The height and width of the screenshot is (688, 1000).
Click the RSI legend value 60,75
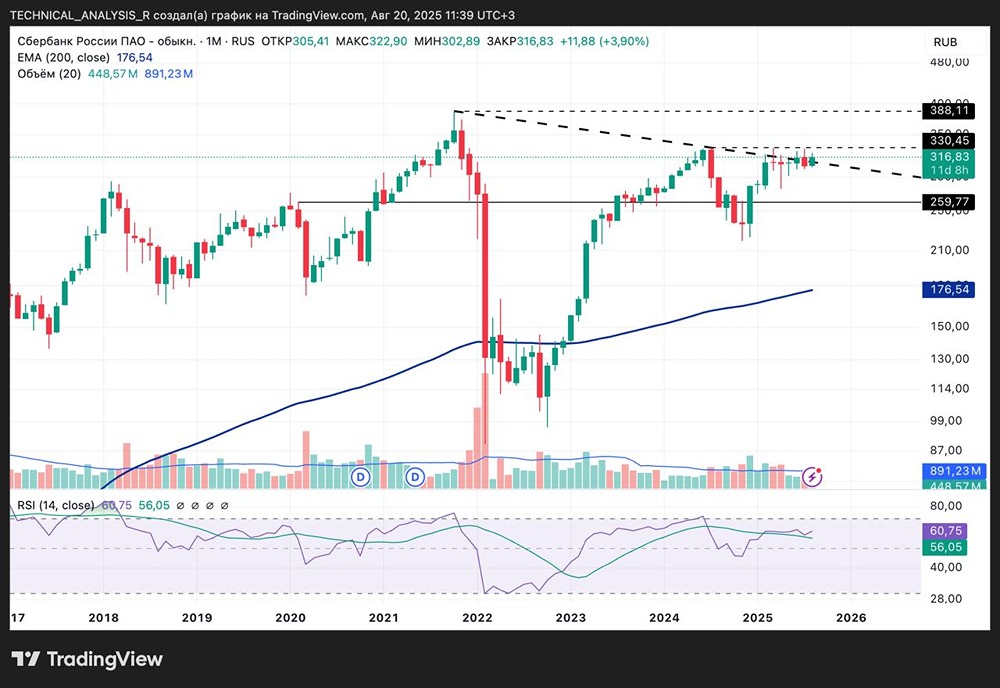pos(117,506)
